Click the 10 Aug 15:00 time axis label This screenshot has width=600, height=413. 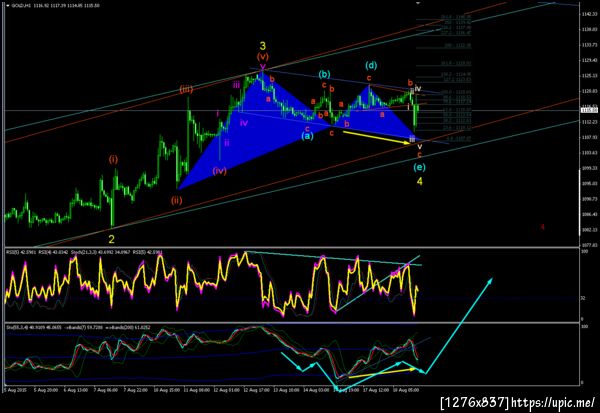(x=167, y=390)
